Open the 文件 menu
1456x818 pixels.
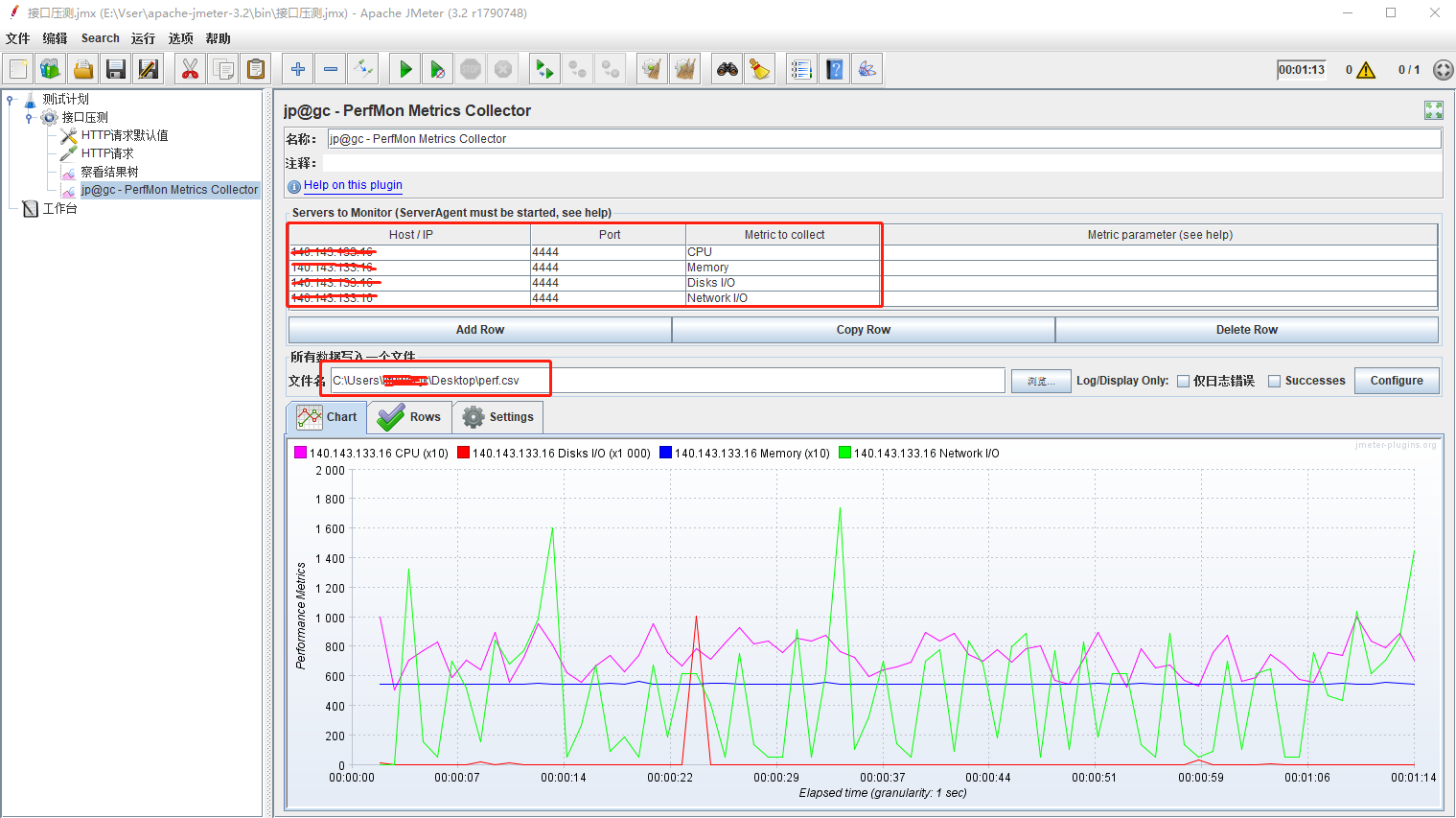[x=17, y=38]
